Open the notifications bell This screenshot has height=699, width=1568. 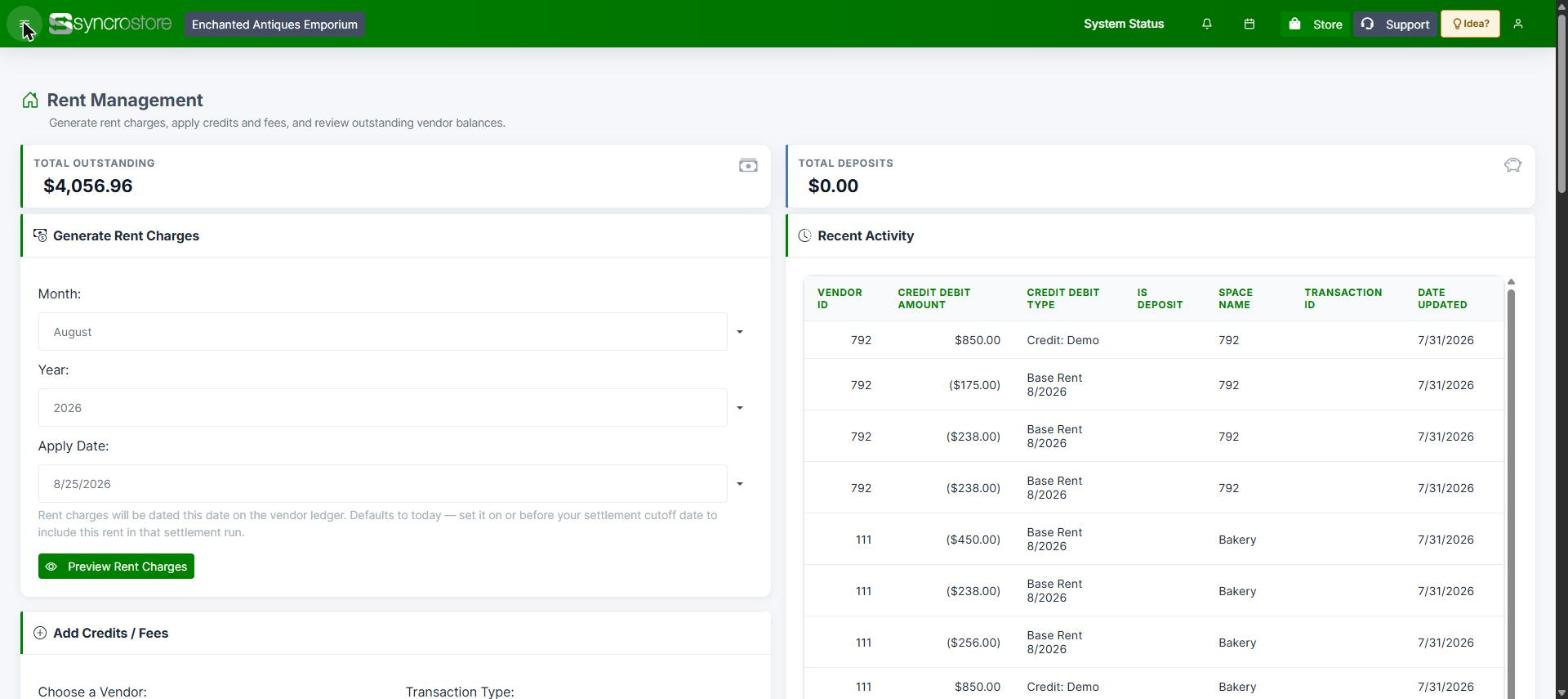pyautogui.click(x=1207, y=24)
